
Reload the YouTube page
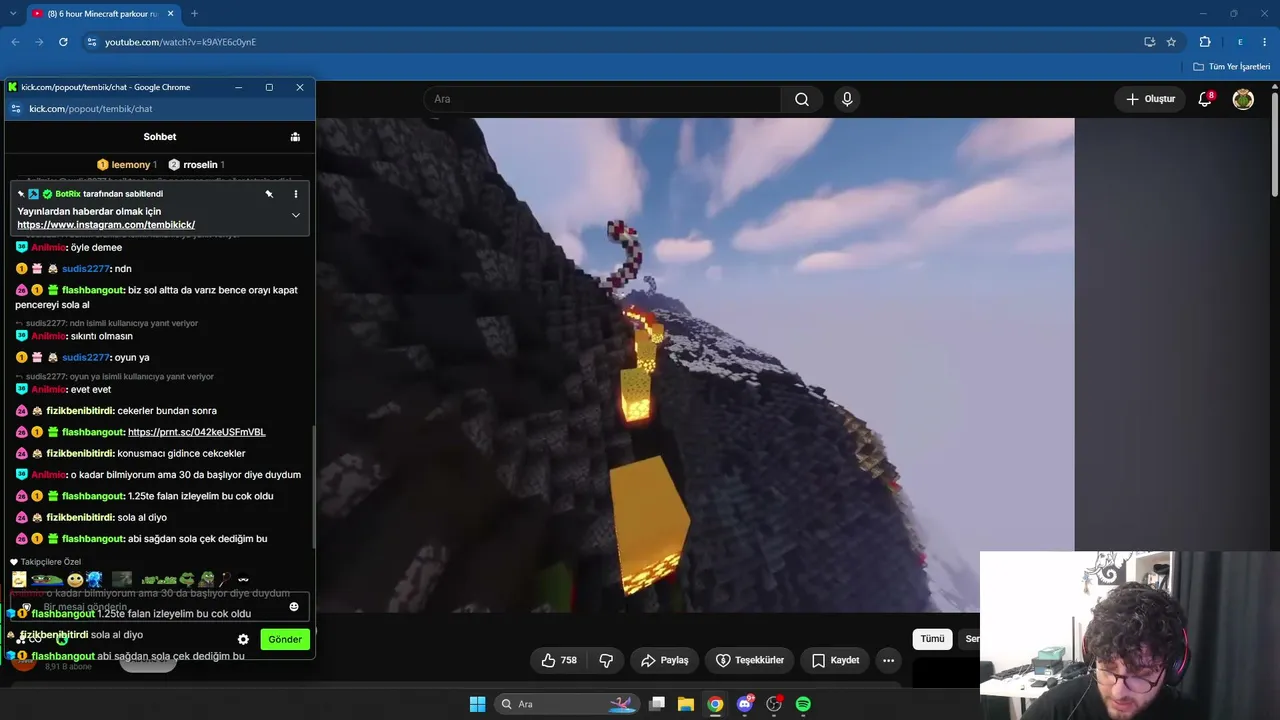point(63,42)
